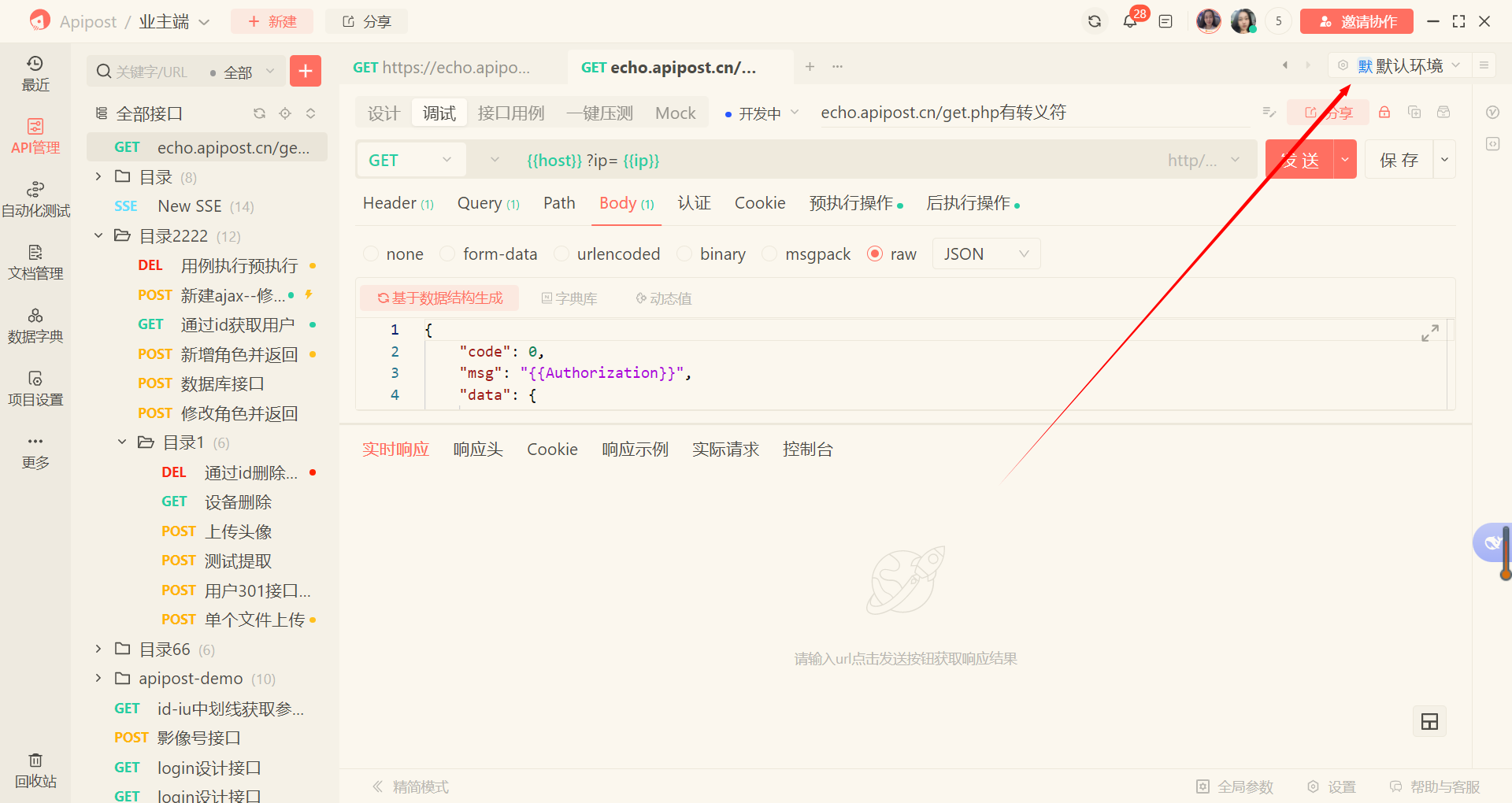Open 文档管理 in the sidebar
This screenshot has height=803, width=1512.
point(35,262)
